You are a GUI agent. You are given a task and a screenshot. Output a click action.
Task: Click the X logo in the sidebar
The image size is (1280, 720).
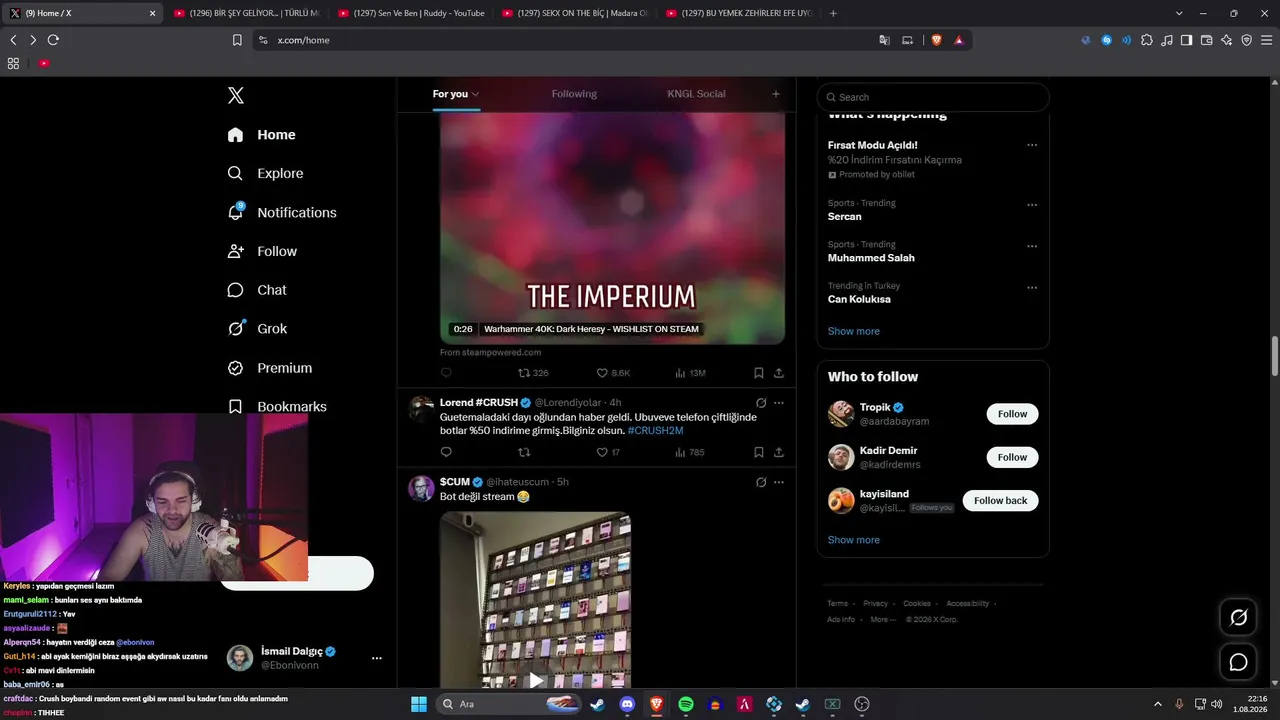[235, 95]
